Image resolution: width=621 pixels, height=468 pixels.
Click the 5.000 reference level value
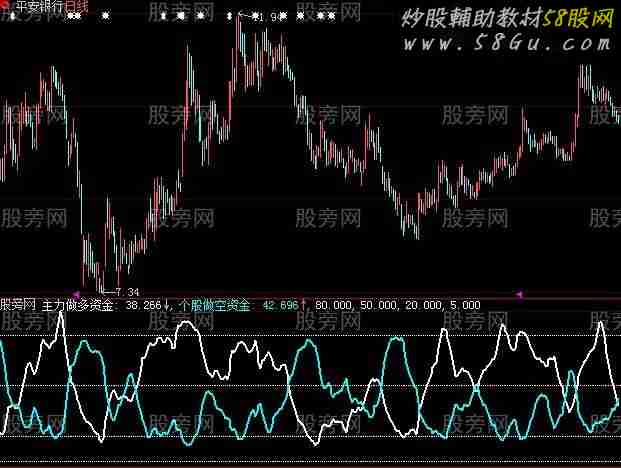465,305
